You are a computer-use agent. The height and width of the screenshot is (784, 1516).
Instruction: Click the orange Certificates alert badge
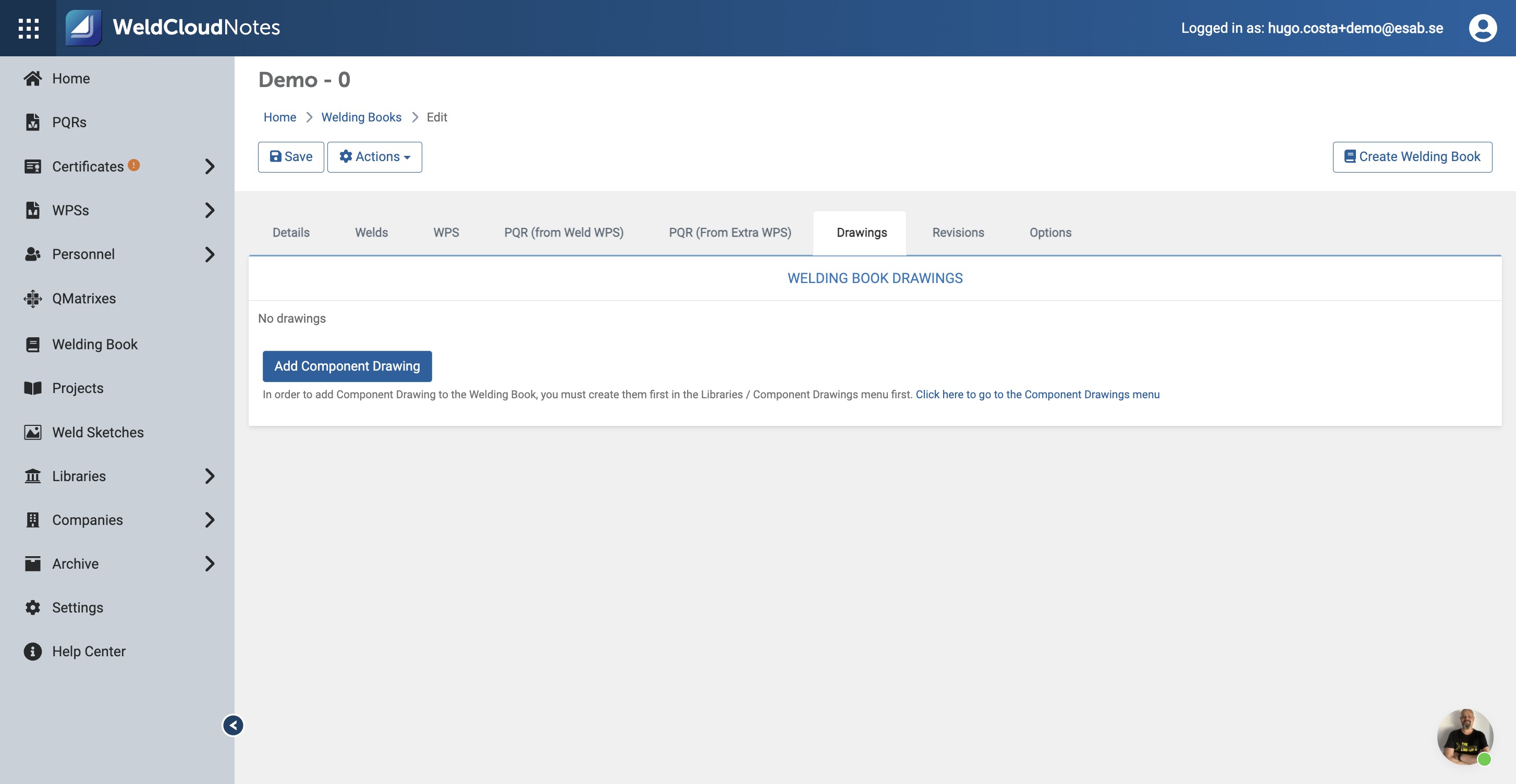pos(133,165)
